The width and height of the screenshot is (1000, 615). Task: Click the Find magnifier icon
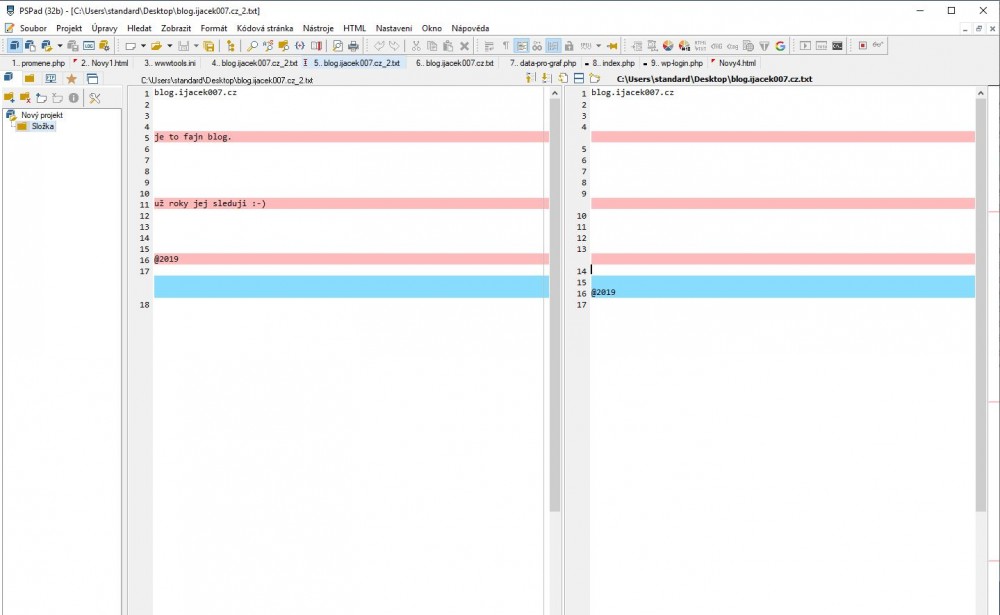pyautogui.click(x=252, y=46)
